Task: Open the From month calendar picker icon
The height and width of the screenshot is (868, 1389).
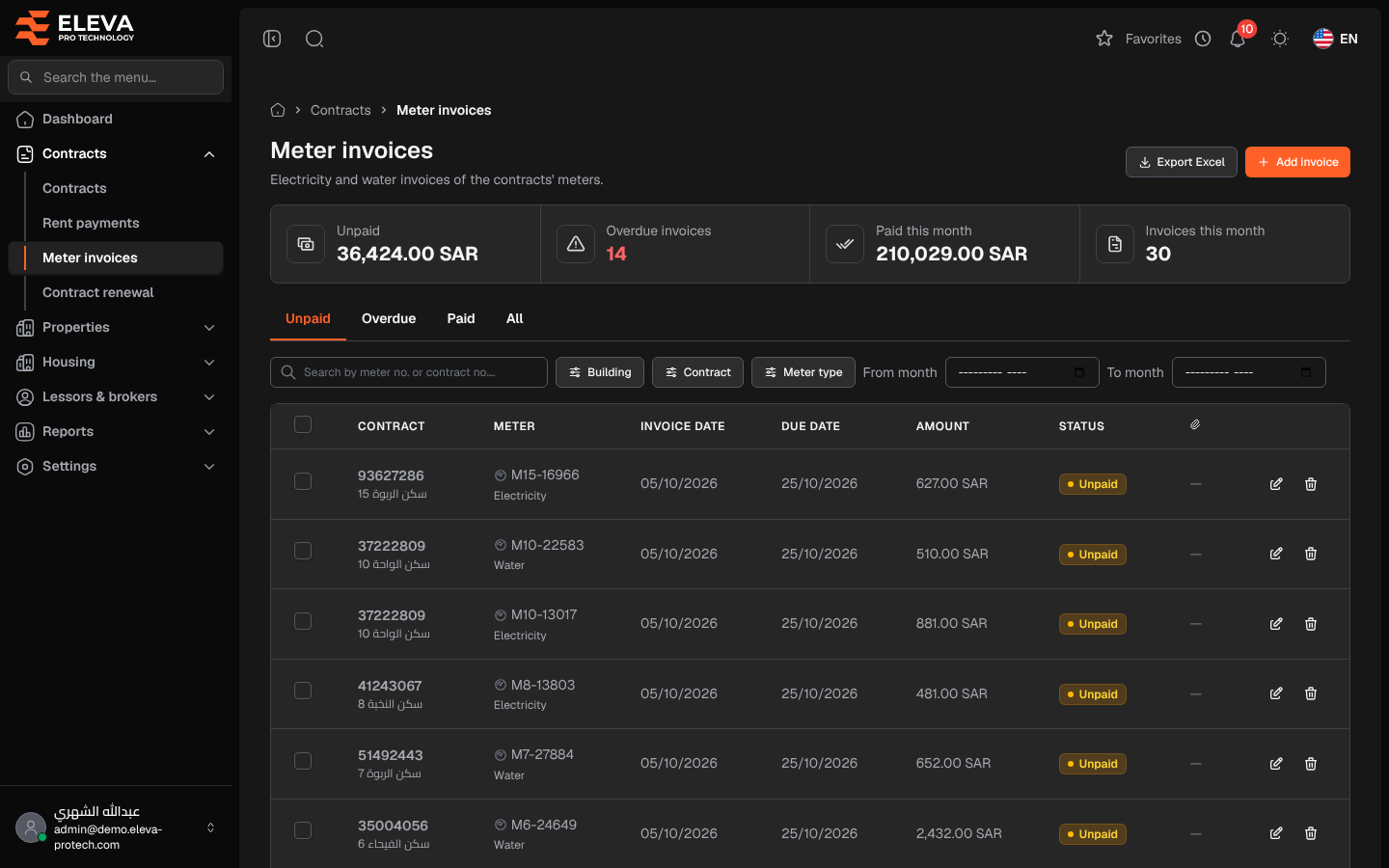Action: [x=1079, y=372]
